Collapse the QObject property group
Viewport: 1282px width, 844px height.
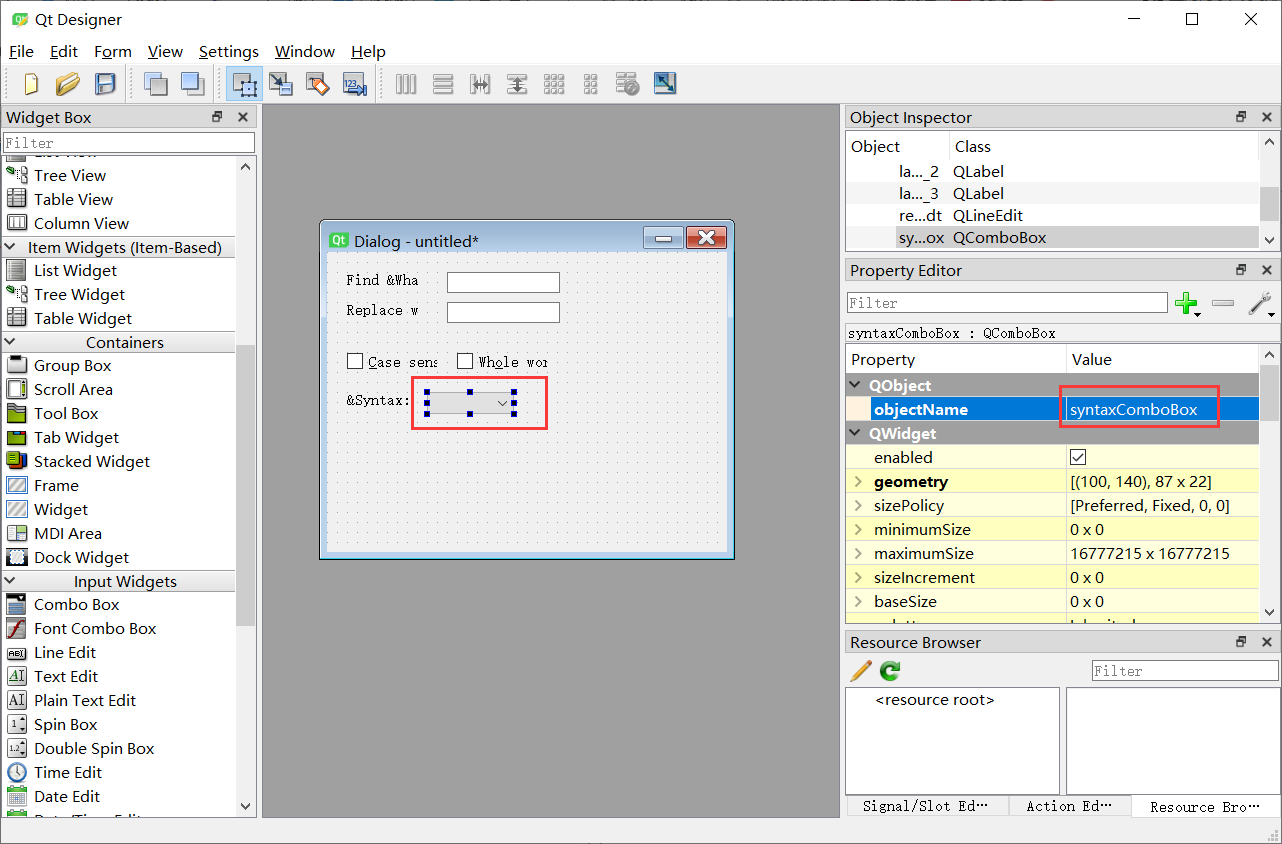point(856,385)
